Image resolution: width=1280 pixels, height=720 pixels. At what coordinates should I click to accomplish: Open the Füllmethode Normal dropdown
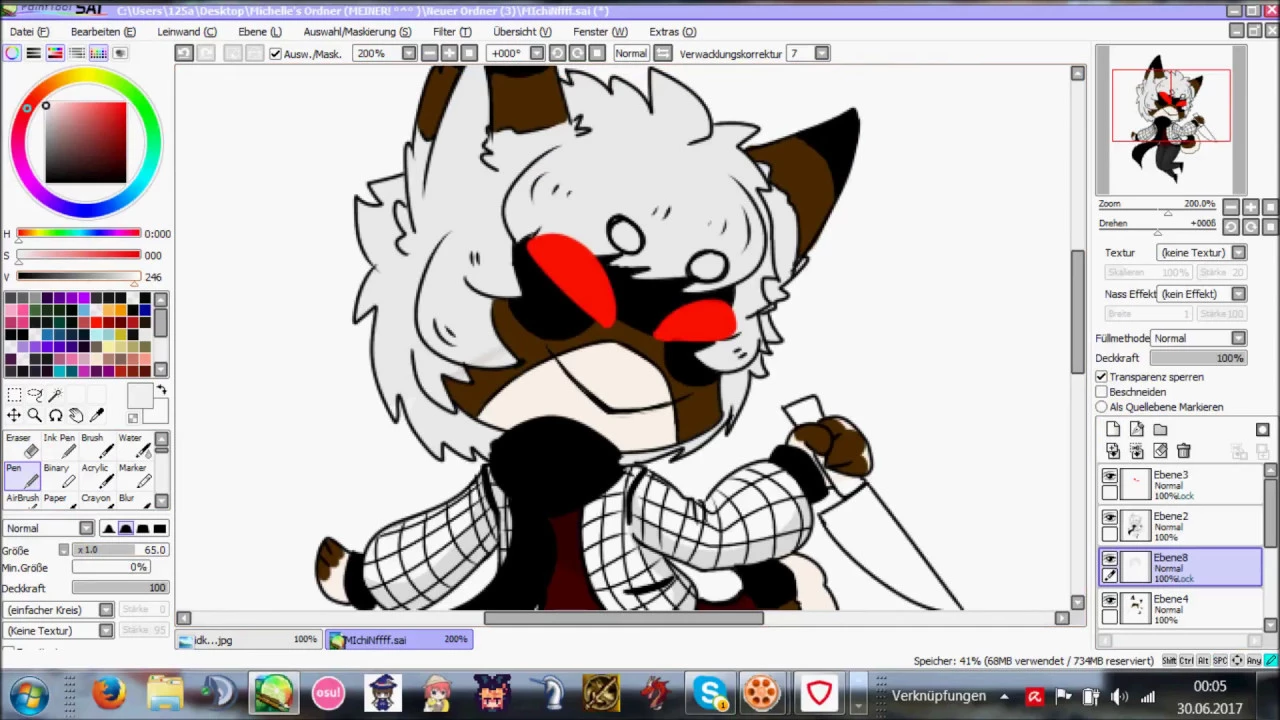[1238, 338]
